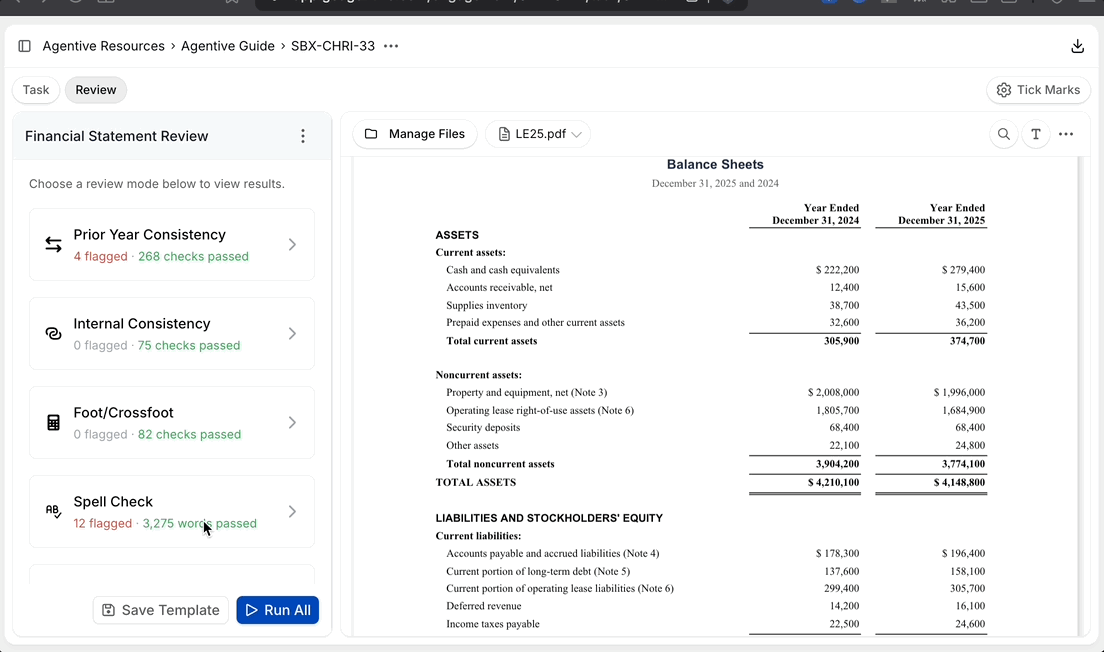The image size is (1104, 652).
Task: Click the Manage Files button
Action: click(x=415, y=134)
